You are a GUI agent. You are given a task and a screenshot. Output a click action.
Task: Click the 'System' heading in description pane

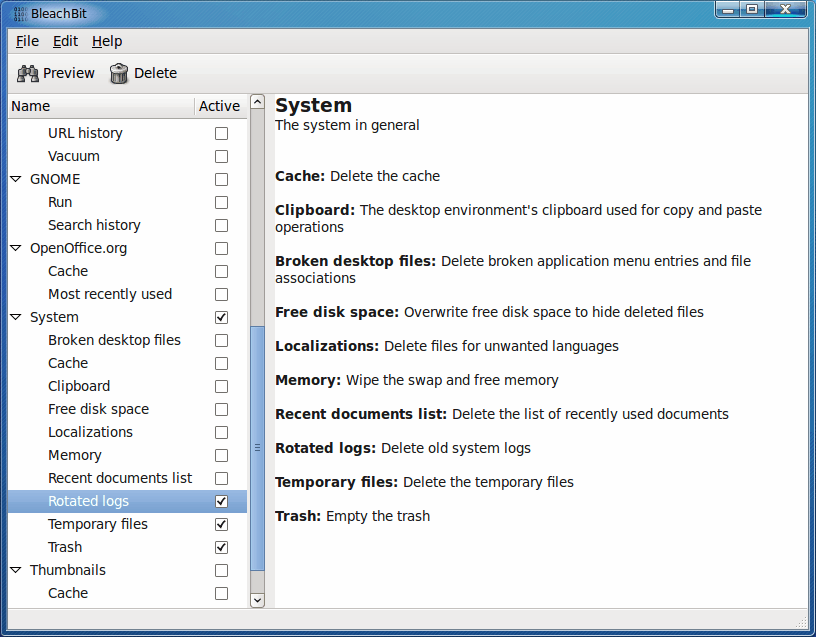point(313,106)
